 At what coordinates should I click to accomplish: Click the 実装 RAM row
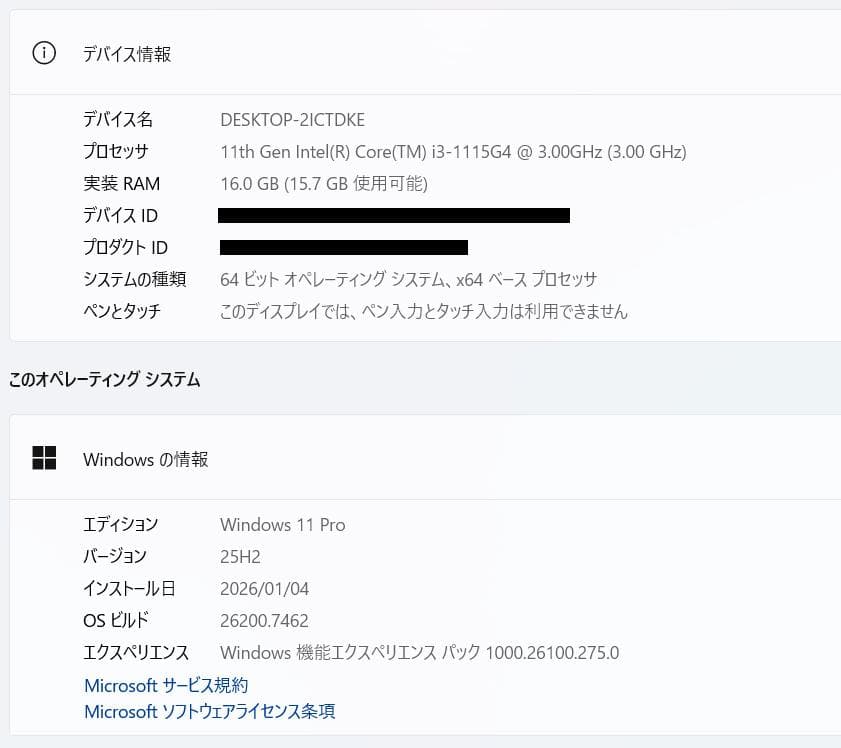[122, 183]
